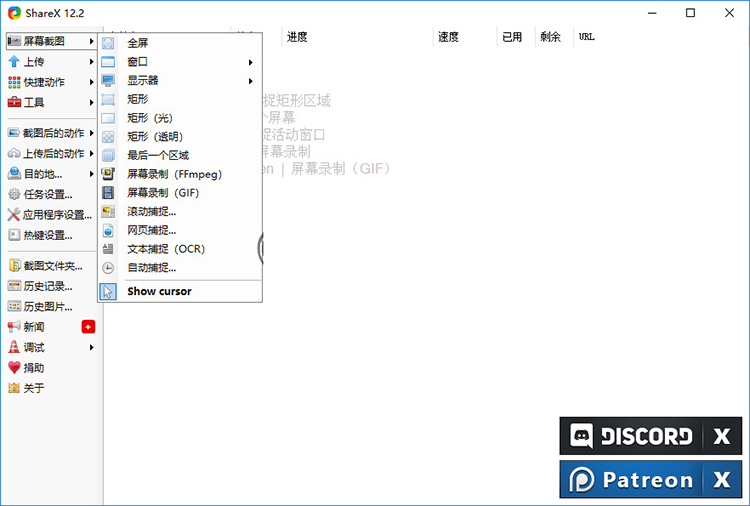
Task: Click the auto capture clock icon
Action: 108,268
